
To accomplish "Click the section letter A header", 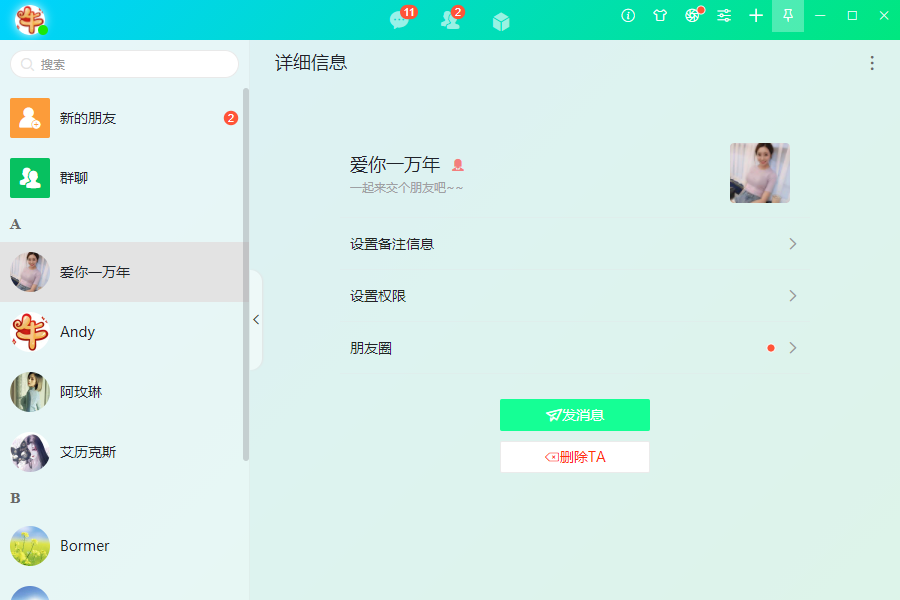I will (x=15, y=224).
